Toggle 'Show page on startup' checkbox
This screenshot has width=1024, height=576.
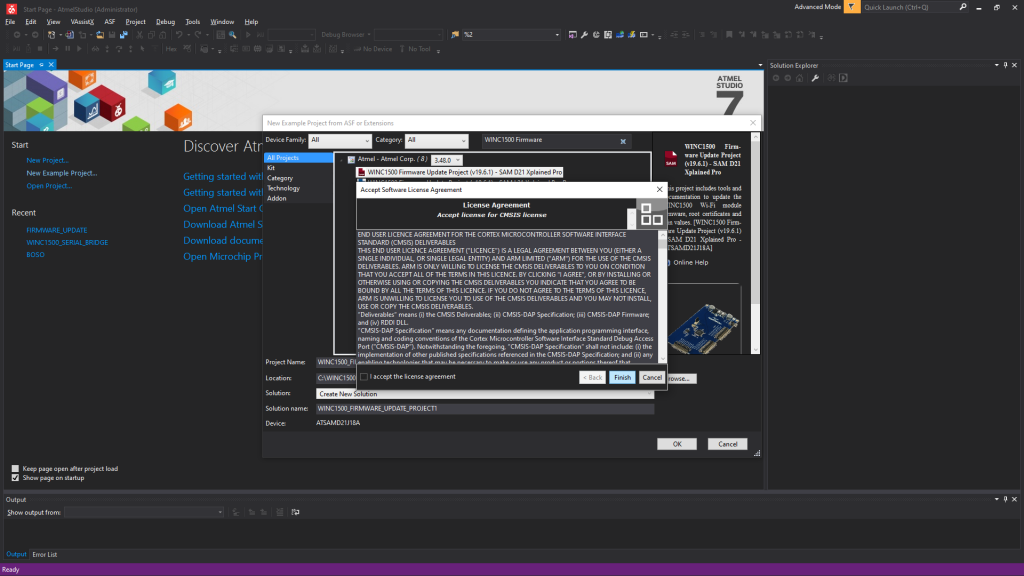[15, 477]
